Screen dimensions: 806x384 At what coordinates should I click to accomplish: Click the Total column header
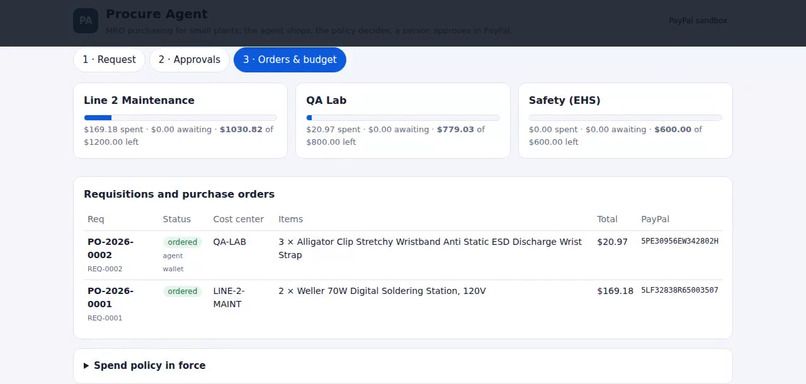[607, 219]
